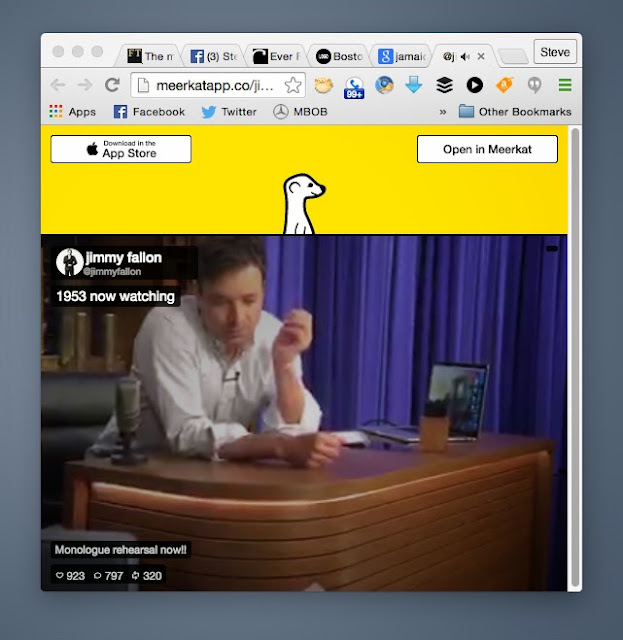The height and width of the screenshot is (640, 623).
Task: Open the Buffer stacked layers extension
Action: coord(444,85)
